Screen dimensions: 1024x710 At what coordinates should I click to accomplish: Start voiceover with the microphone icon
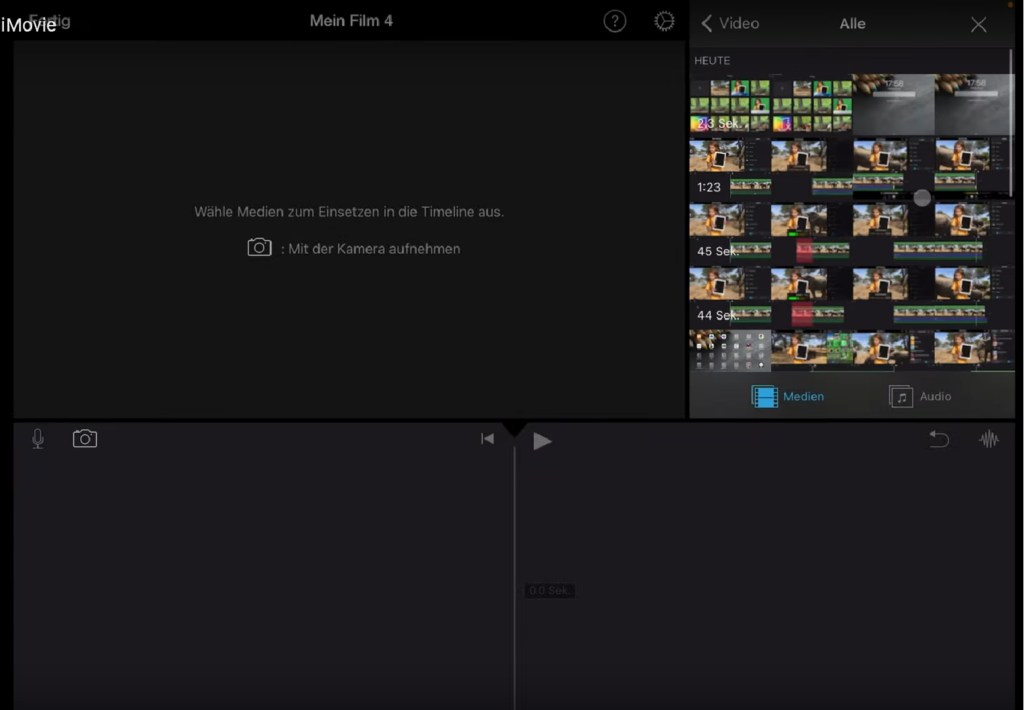(38, 439)
